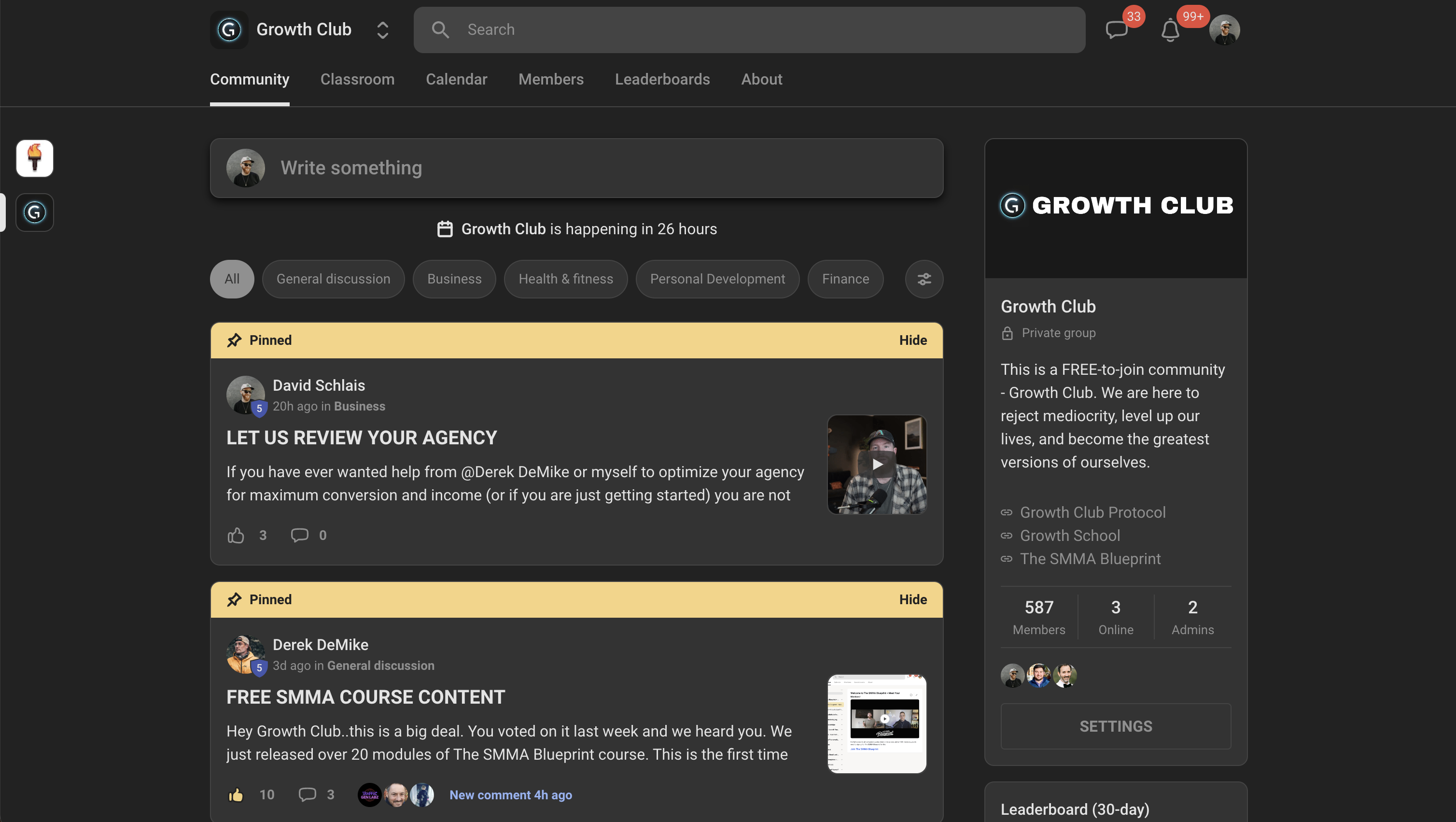
Task: Open the Growth Club Protocol link
Action: point(1092,512)
